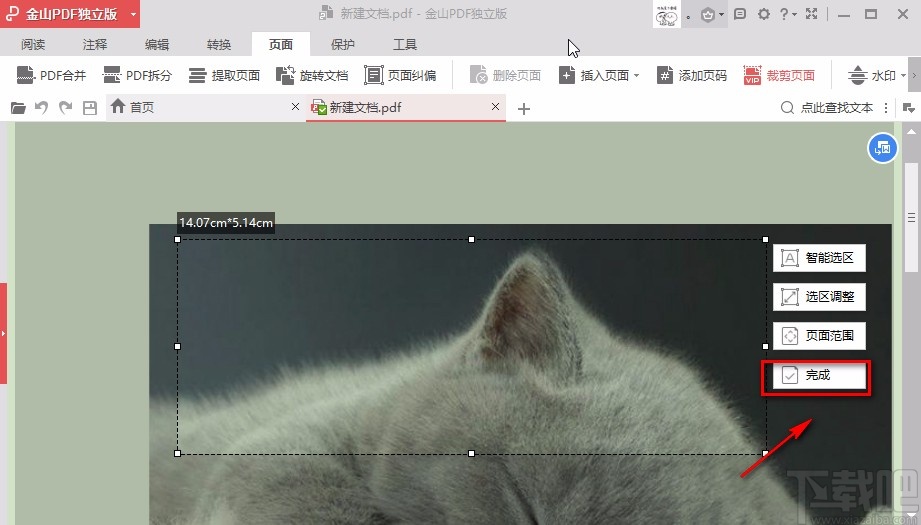
Task: Switch to the 首页 home tab
Action: (x=206, y=107)
